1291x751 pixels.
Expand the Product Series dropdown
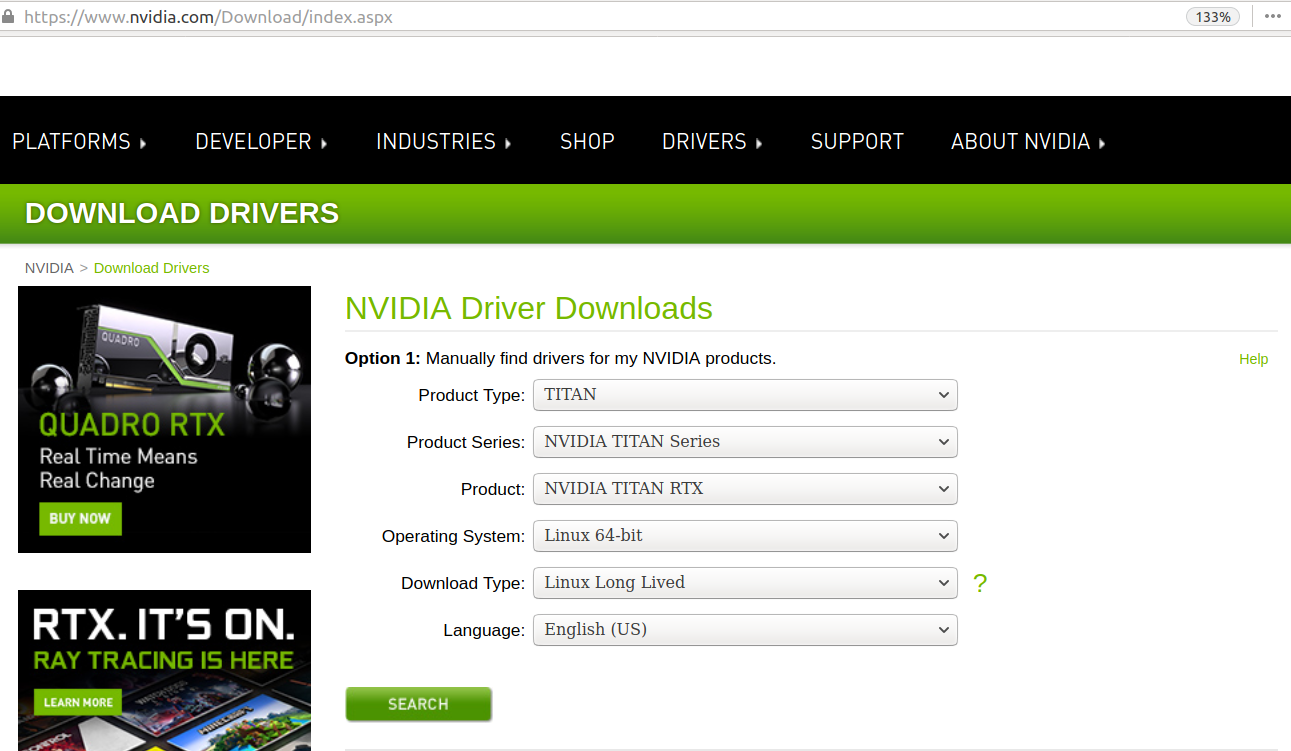pyautogui.click(x=745, y=442)
